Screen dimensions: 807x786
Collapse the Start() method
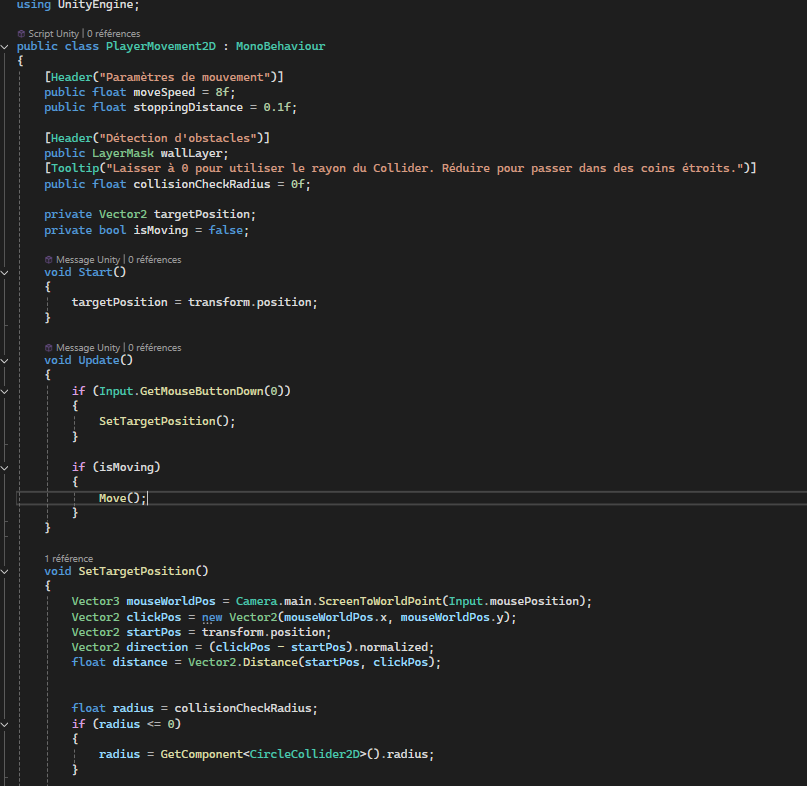[x=5, y=273]
